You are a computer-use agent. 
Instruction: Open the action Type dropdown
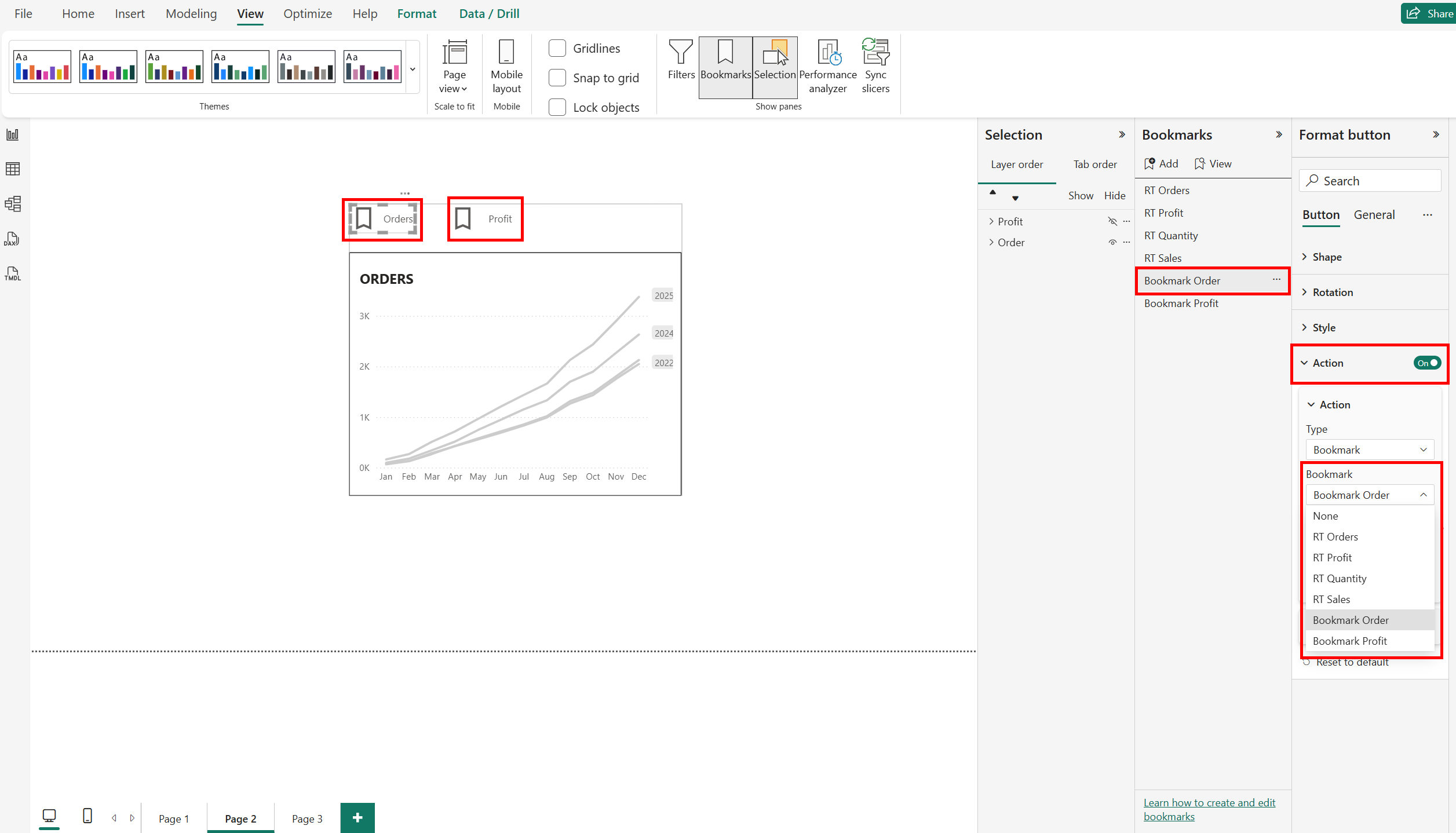pos(1369,450)
